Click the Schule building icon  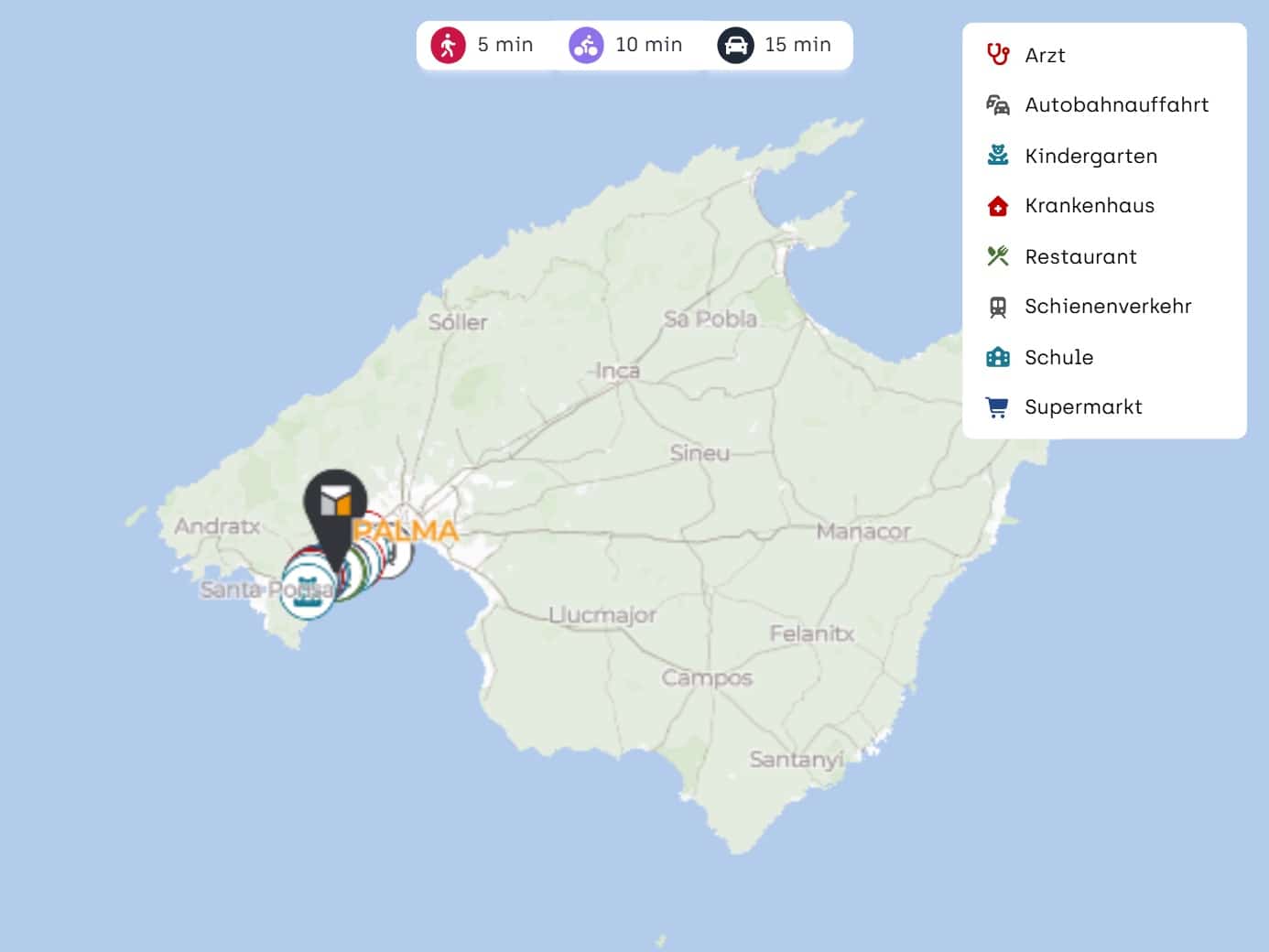pyautogui.click(x=998, y=357)
